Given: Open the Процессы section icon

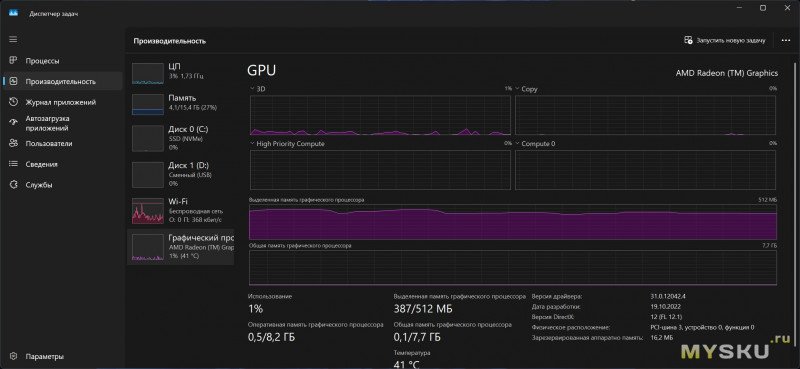Looking at the screenshot, I should pos(14,61).
